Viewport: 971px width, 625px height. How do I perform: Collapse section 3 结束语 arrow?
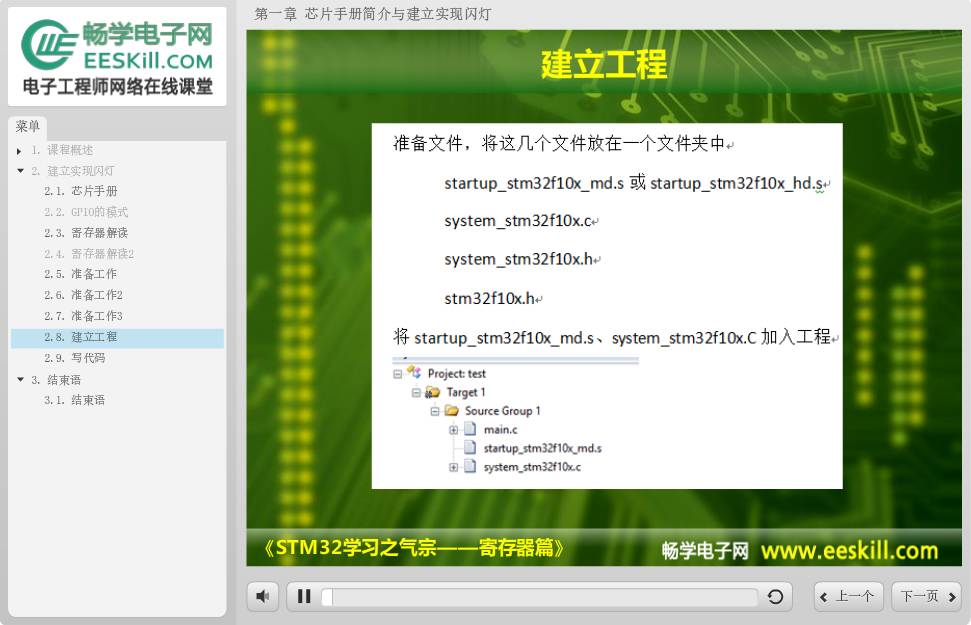pos(20,380)
